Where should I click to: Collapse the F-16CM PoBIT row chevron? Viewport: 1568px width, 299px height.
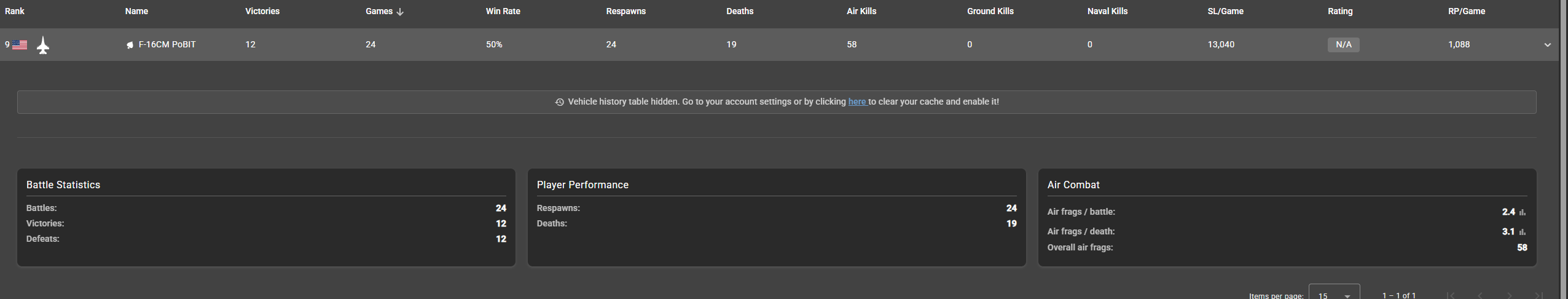pos(1547,45)
